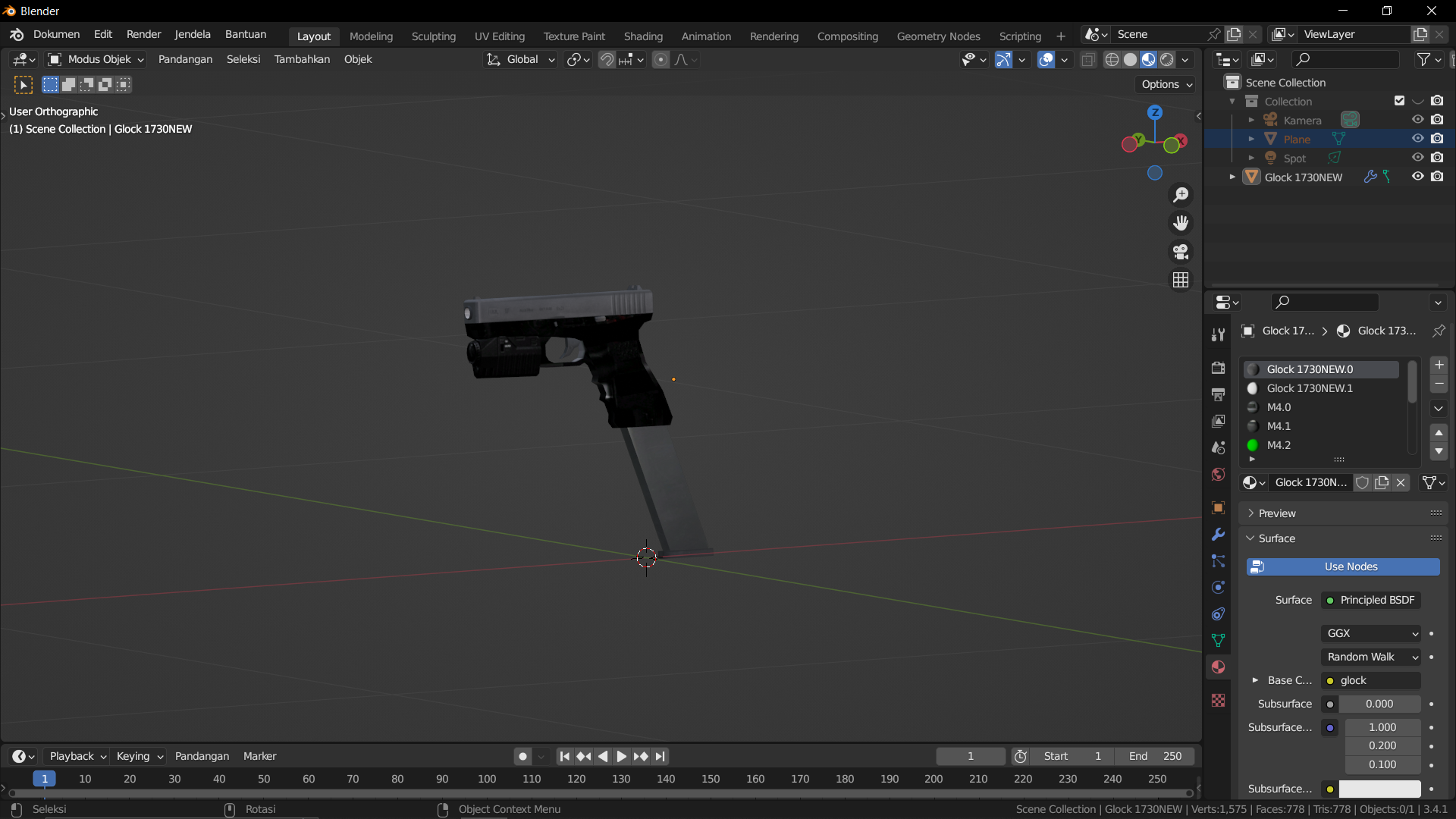Image resolution: width=1456 pixels, height=819 pixels.
Task: Uncheck the Collection exclude checkbox
Action: tap(1399, 101)
